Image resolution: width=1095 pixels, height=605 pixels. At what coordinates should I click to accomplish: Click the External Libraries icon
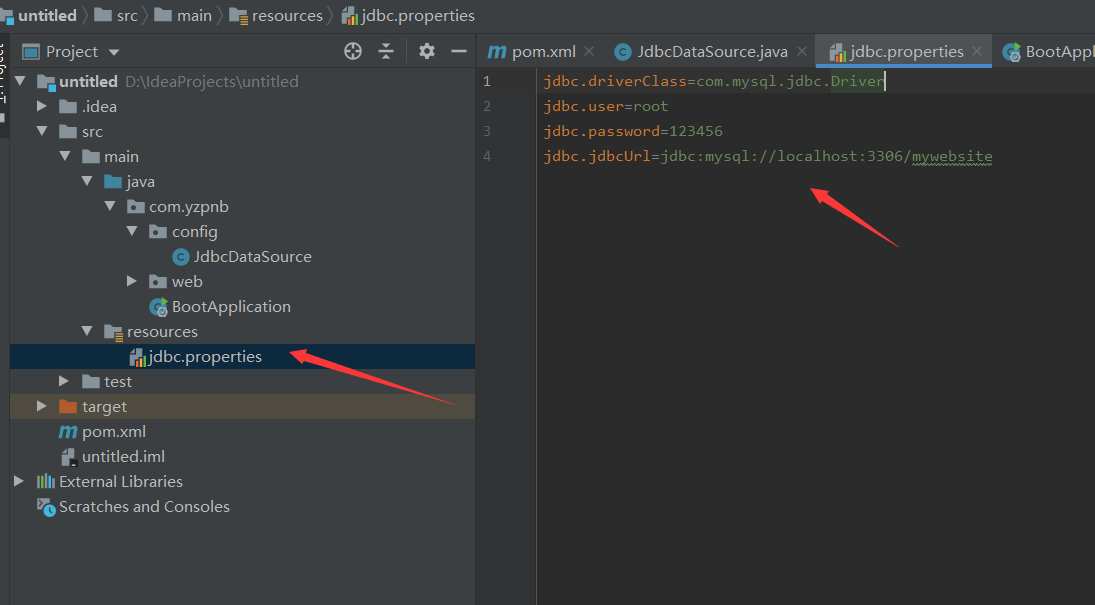click(45, 481)
